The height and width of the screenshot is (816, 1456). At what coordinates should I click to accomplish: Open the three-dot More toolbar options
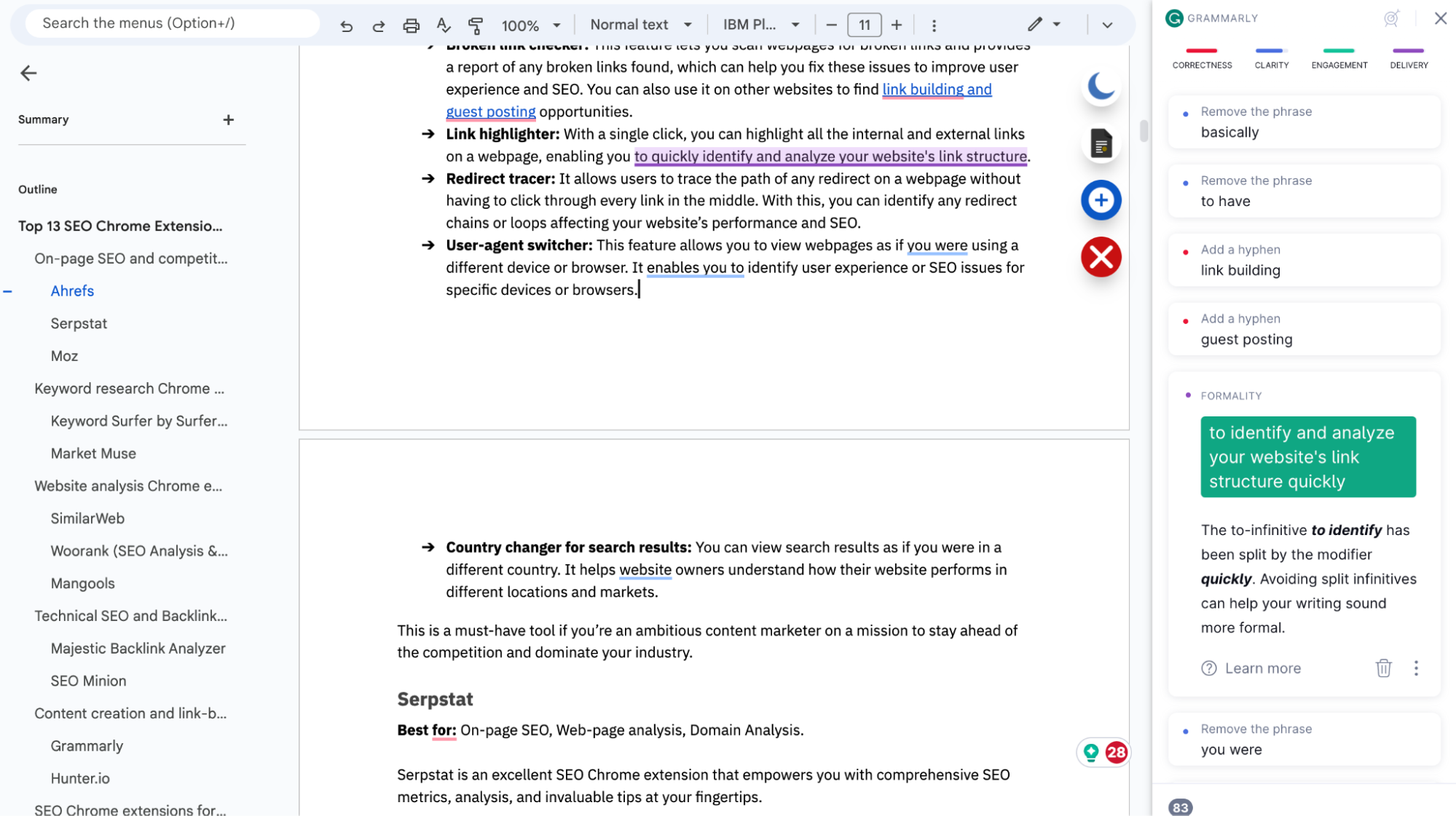coord(934,25)
